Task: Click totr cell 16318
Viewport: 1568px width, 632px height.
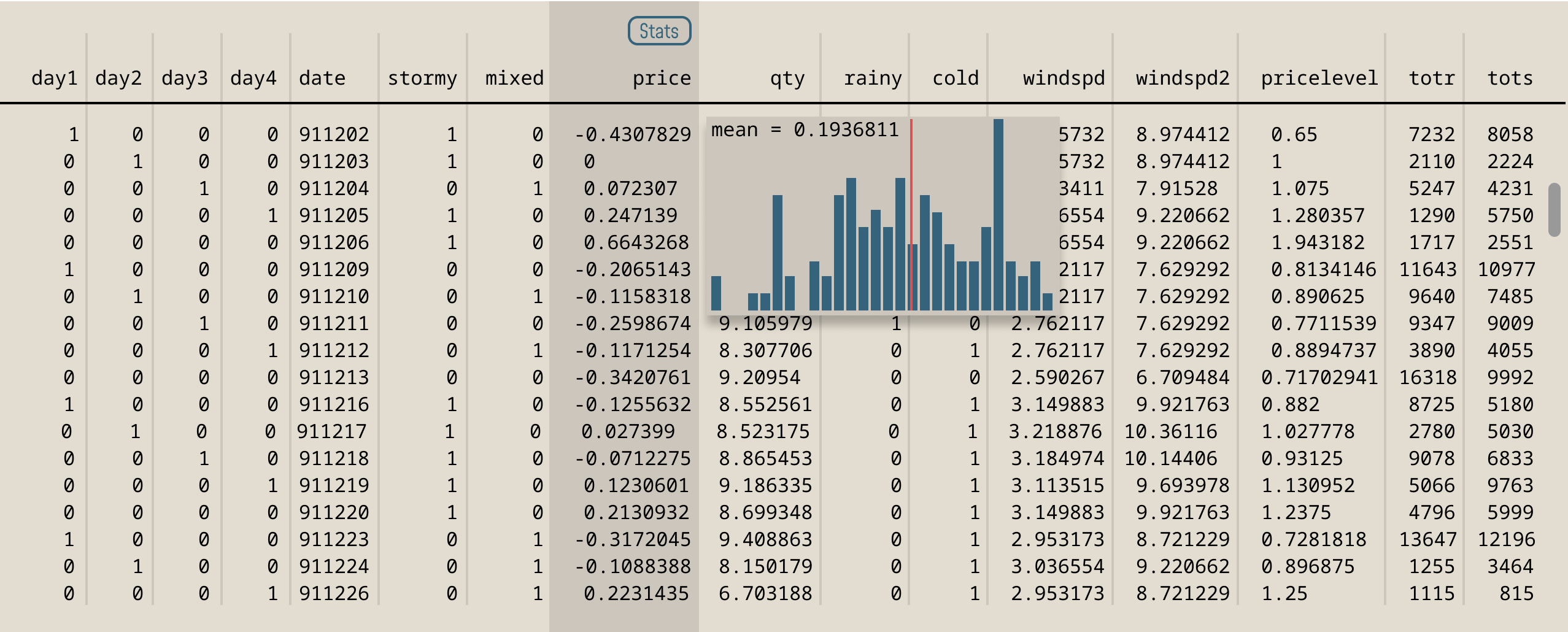Action: pos(1427,377)
